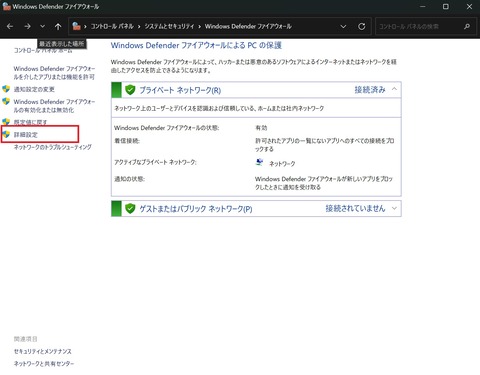Viewport: 480px width, 375px height.
Task: Click the shield icon beside 詳細設定
Action: (6, 134)
